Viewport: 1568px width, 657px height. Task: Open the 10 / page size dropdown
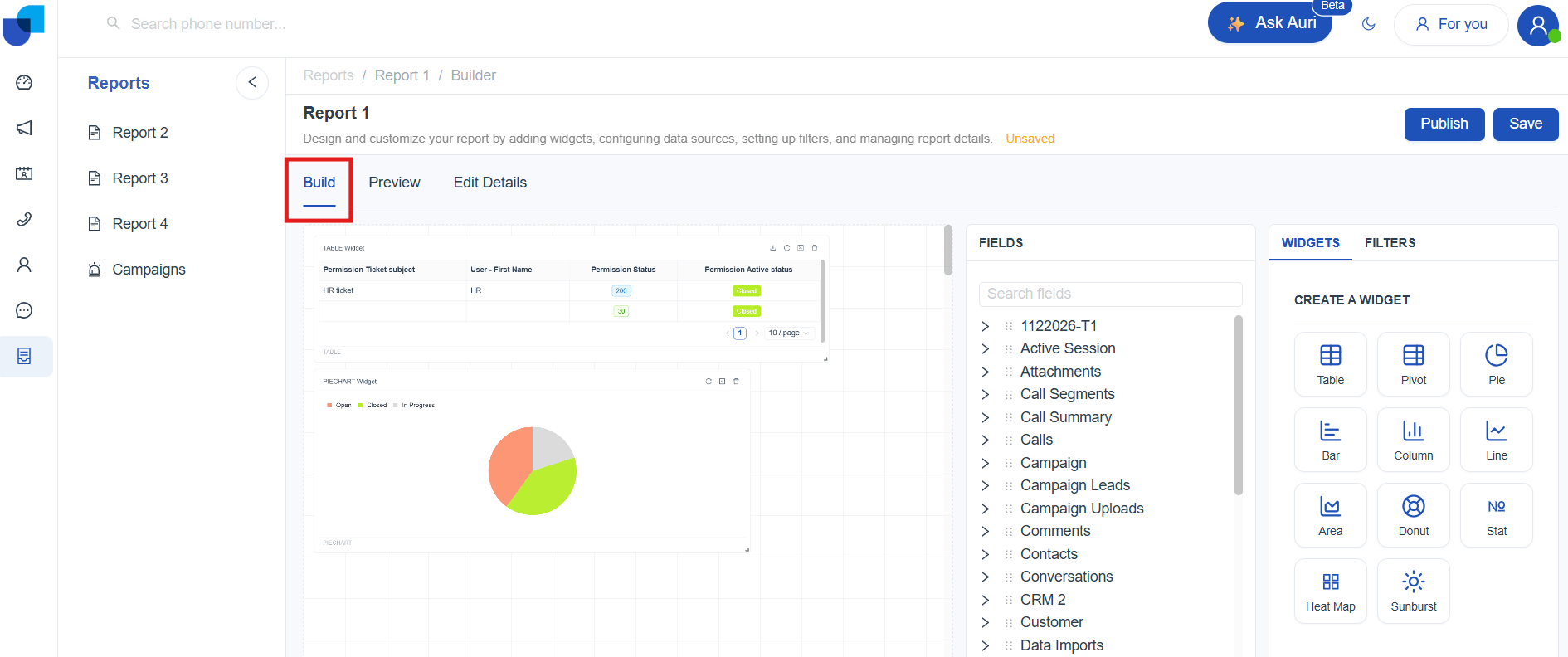788,333
